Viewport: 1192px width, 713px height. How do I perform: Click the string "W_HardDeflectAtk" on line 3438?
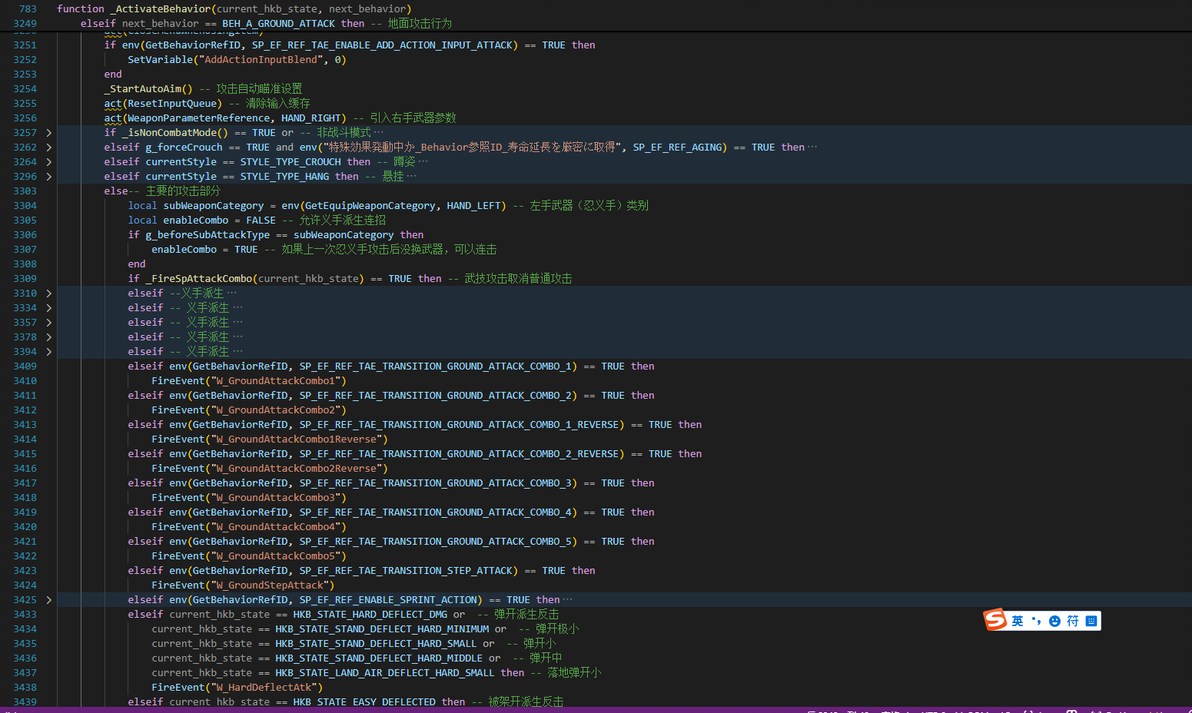[266, 687]
